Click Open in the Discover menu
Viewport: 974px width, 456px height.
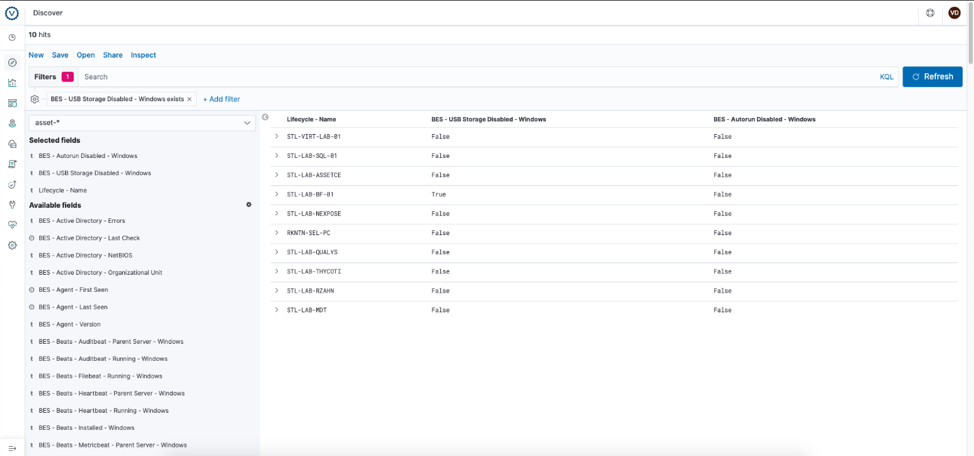(86, 55)
